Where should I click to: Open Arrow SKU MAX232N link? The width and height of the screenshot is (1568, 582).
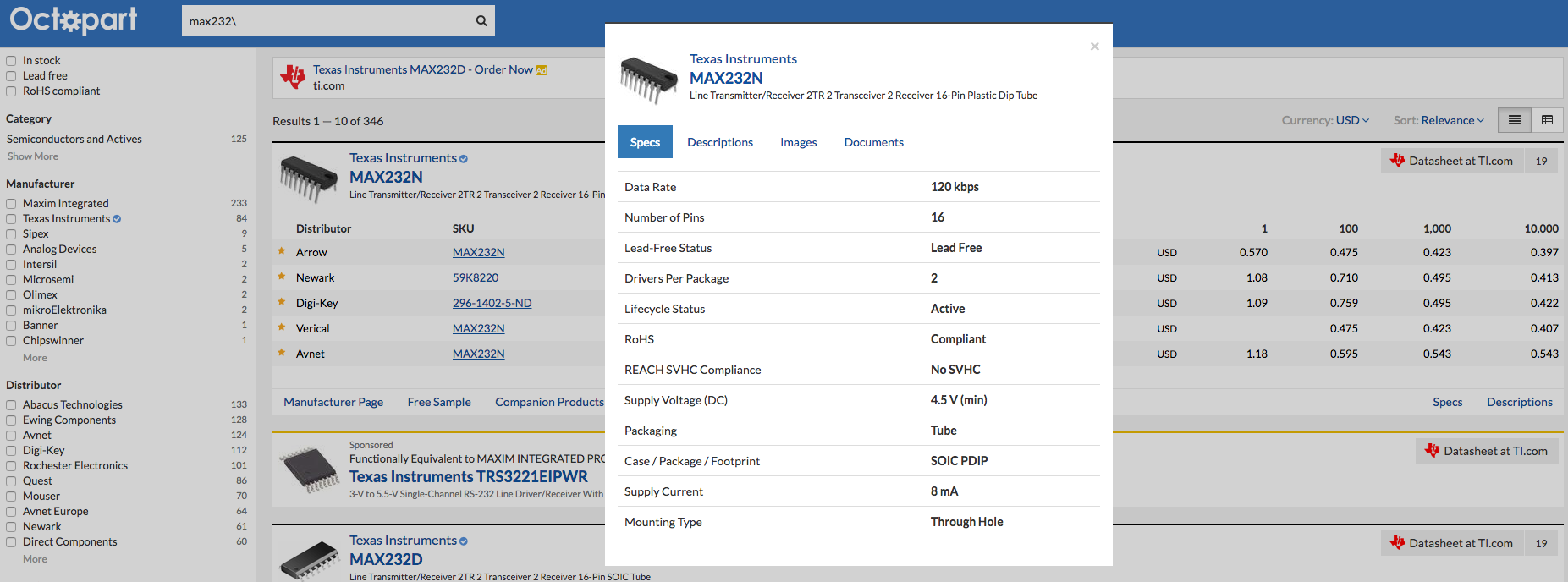coord(479,252)
